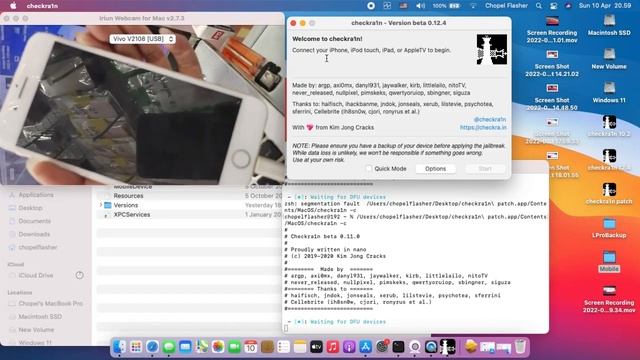The image size is (640, 360).
Task: Click the iCloud Drive sync progress icon
Action: pyautogui.click(x=80, y=276)
